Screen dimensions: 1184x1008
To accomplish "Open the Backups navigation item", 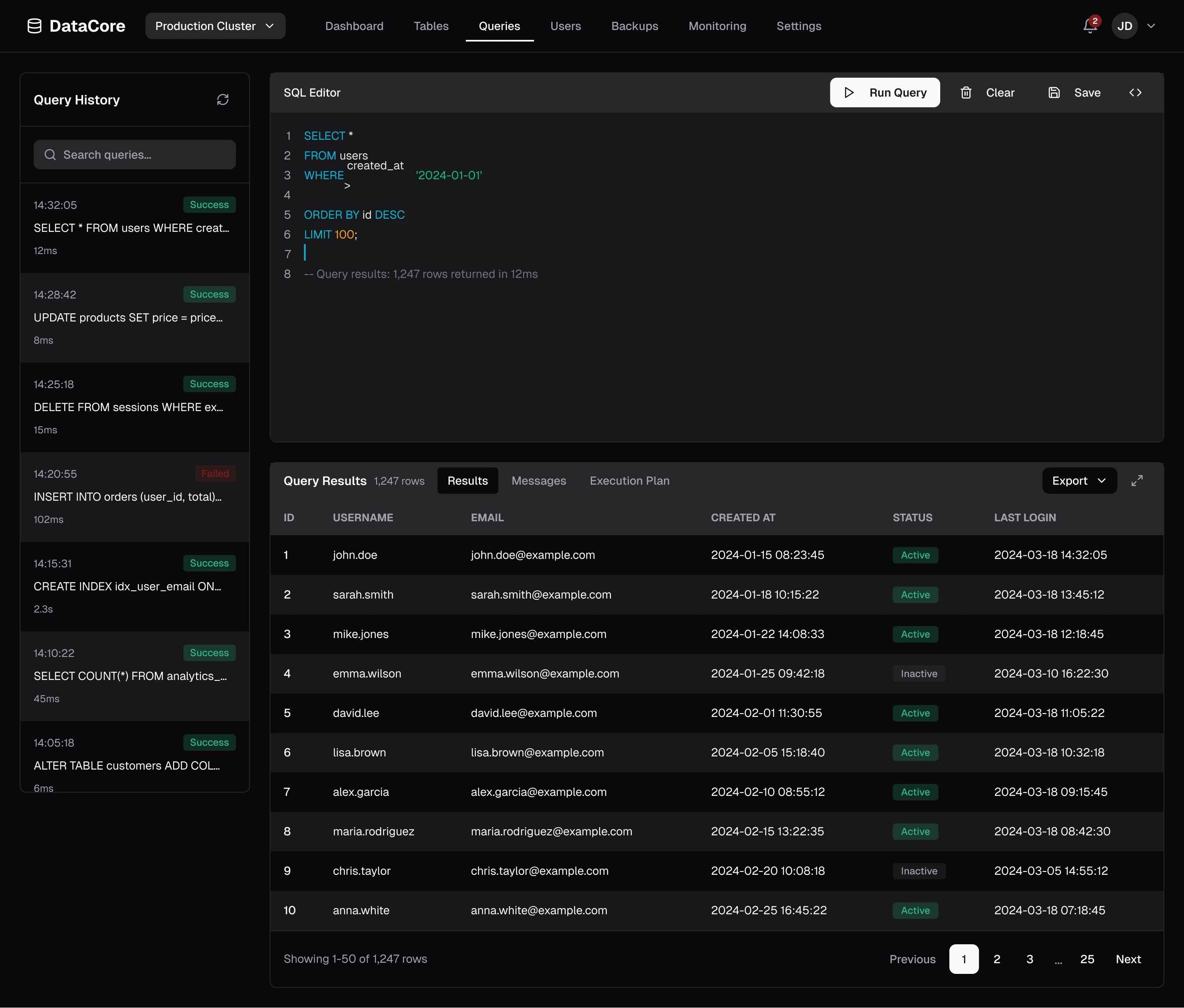I will [x=634, y=26].
